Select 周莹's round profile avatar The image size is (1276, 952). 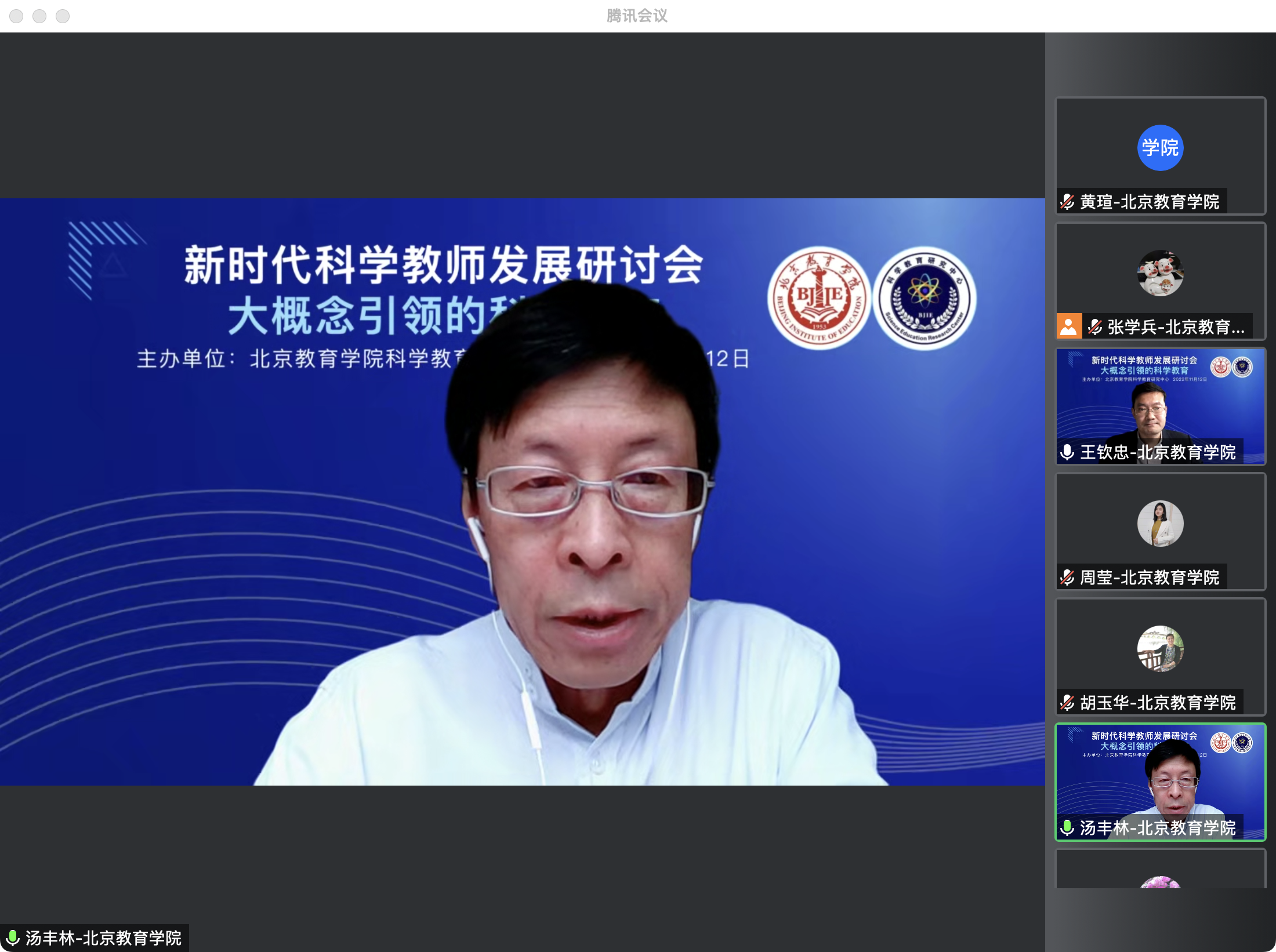tap(1160, 524)
